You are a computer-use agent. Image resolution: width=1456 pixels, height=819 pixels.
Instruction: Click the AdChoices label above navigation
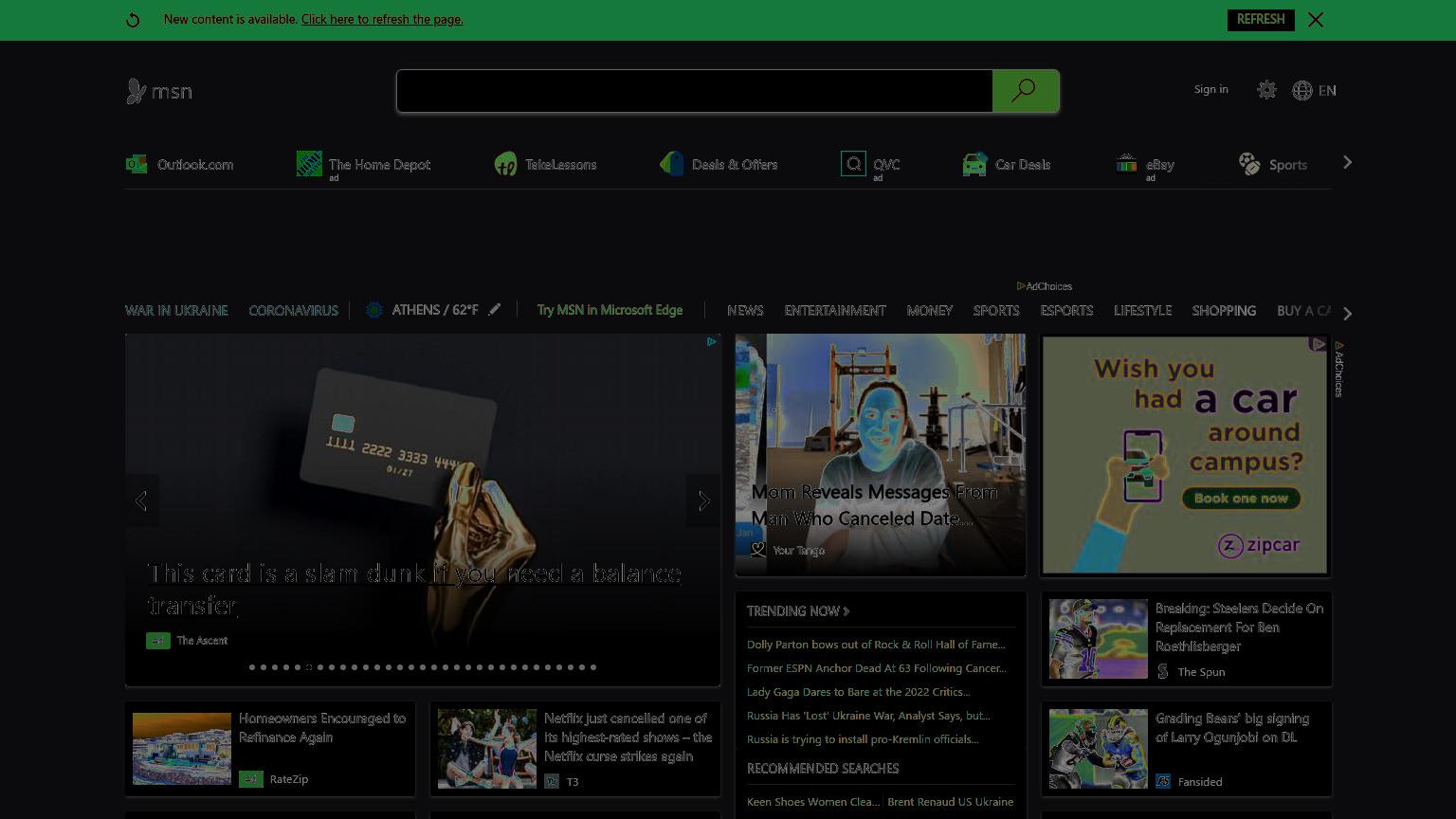click(1044, 286)
